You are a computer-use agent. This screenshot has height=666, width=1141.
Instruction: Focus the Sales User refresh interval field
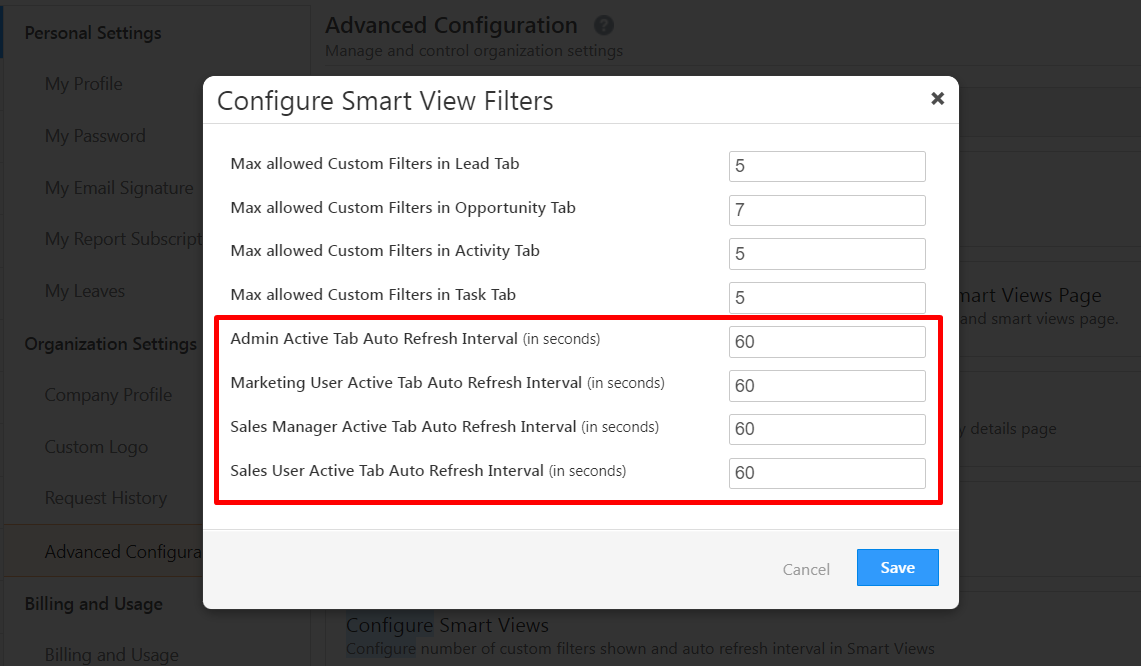point(827,473)
